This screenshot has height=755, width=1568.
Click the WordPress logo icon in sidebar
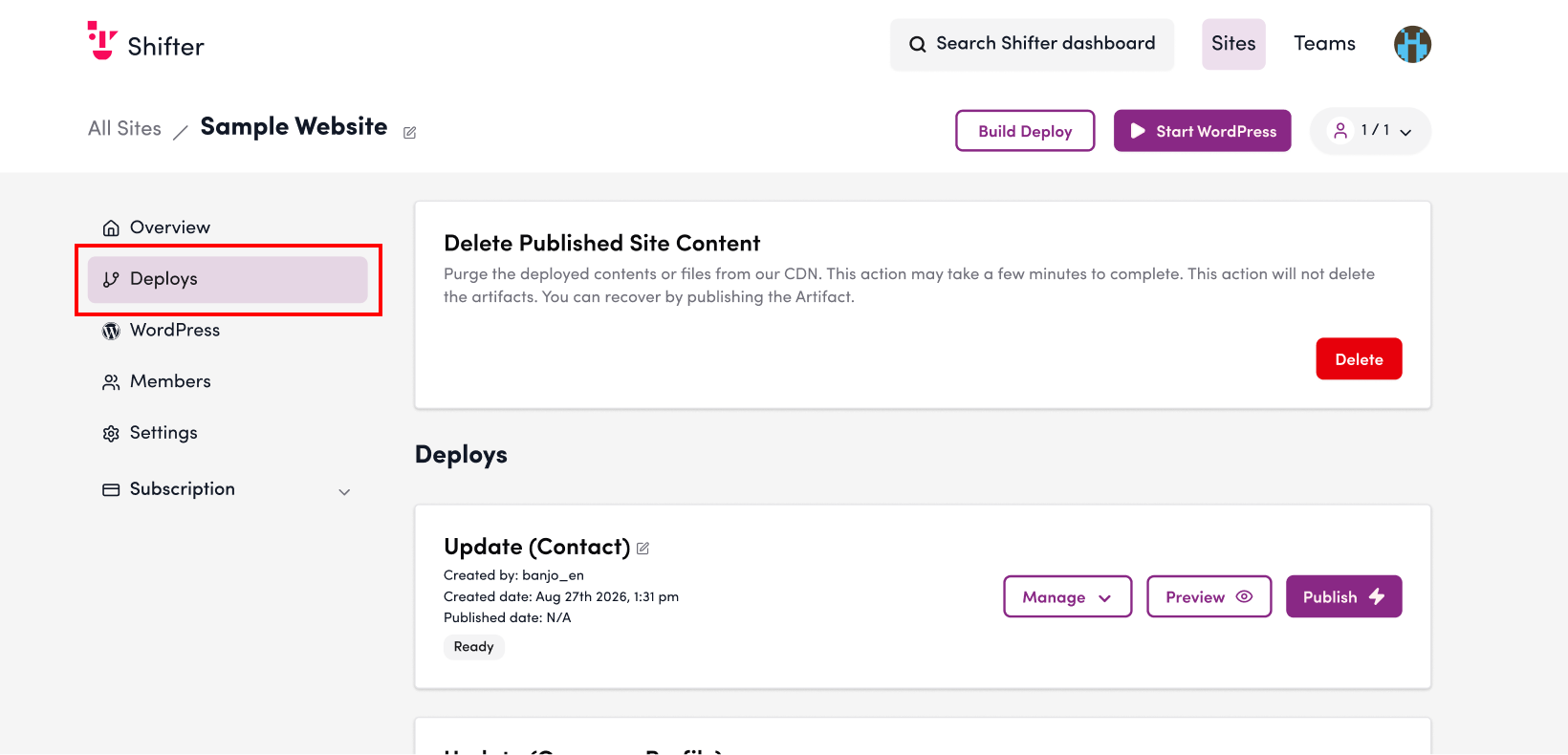[x=111, y=331]
